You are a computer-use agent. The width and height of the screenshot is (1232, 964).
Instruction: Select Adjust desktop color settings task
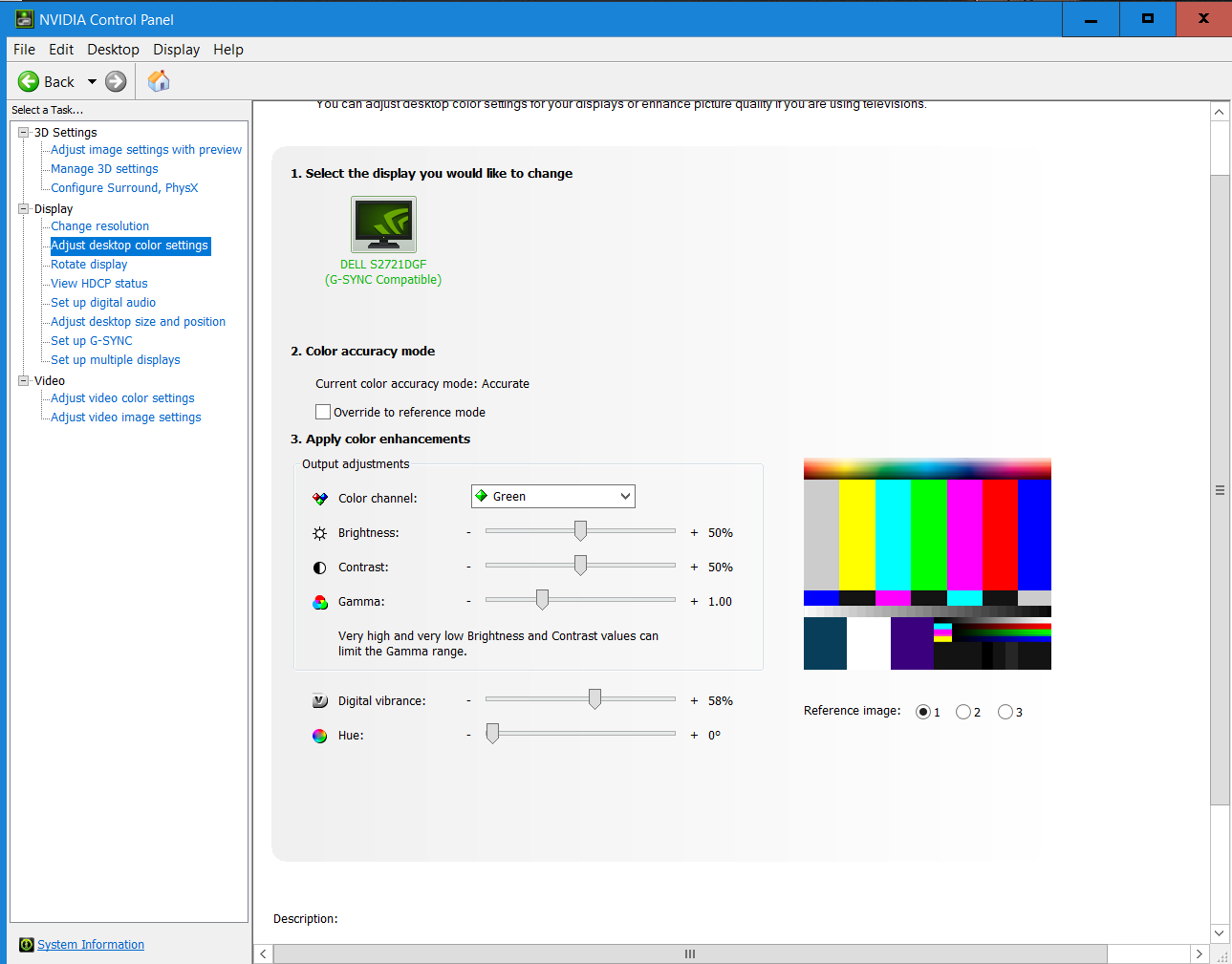point(130,246)
